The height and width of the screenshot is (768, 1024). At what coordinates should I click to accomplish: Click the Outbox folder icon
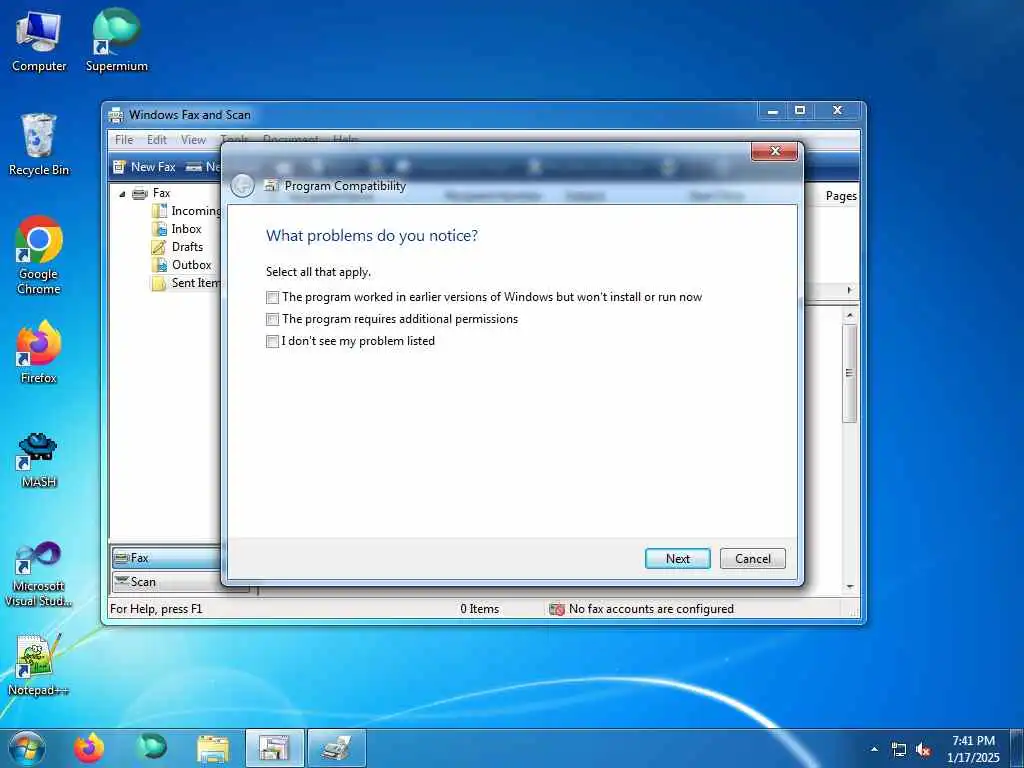[159, 265]
